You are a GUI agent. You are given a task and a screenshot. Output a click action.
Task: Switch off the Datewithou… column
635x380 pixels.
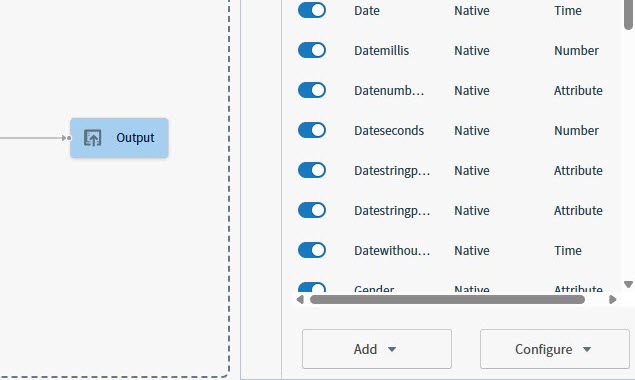312,250
